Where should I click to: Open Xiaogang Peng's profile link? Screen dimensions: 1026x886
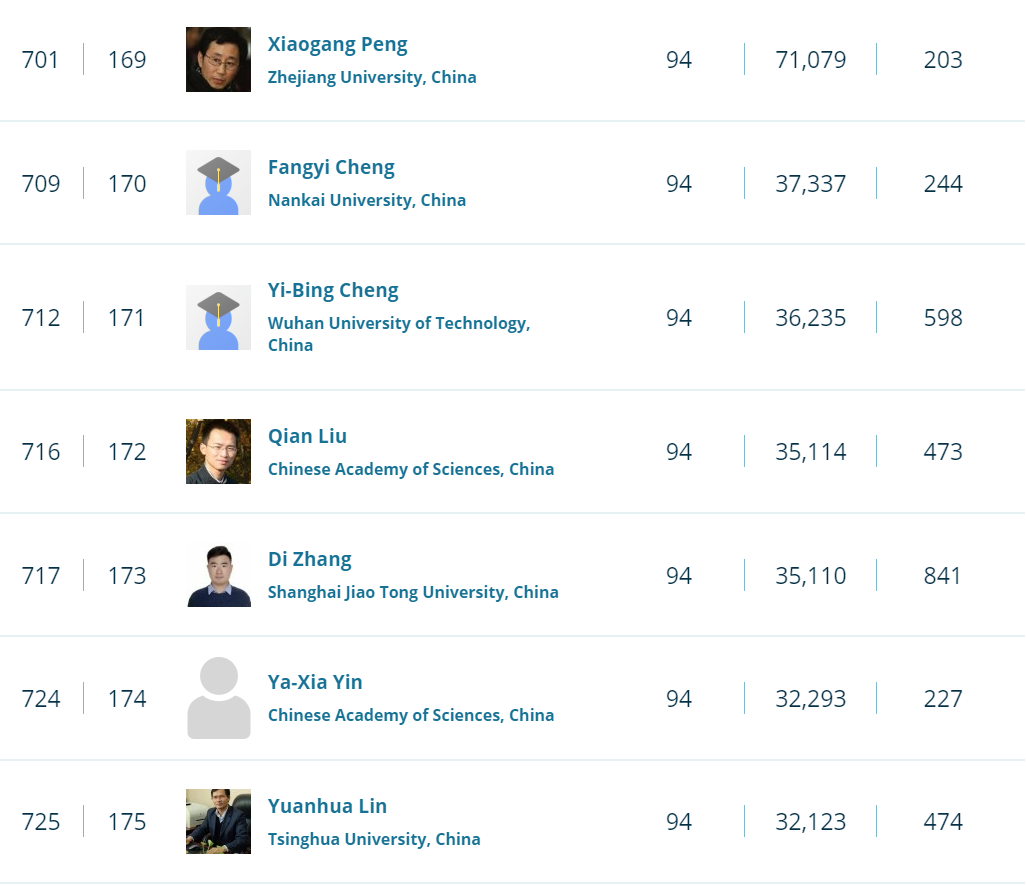point(337,45)
